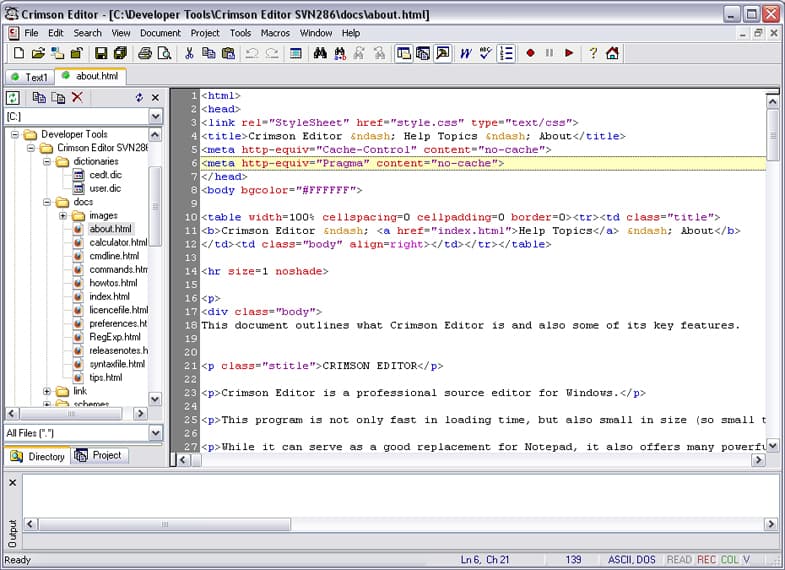Open the All Files filter dropdown

click(x=156, y=433)
